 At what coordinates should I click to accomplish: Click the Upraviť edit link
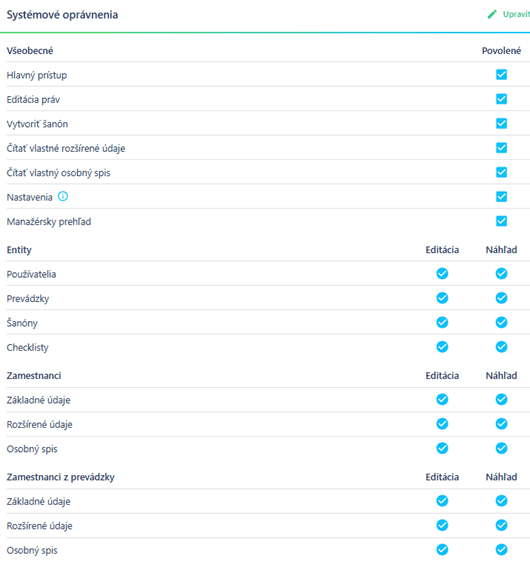coord(516,14)
